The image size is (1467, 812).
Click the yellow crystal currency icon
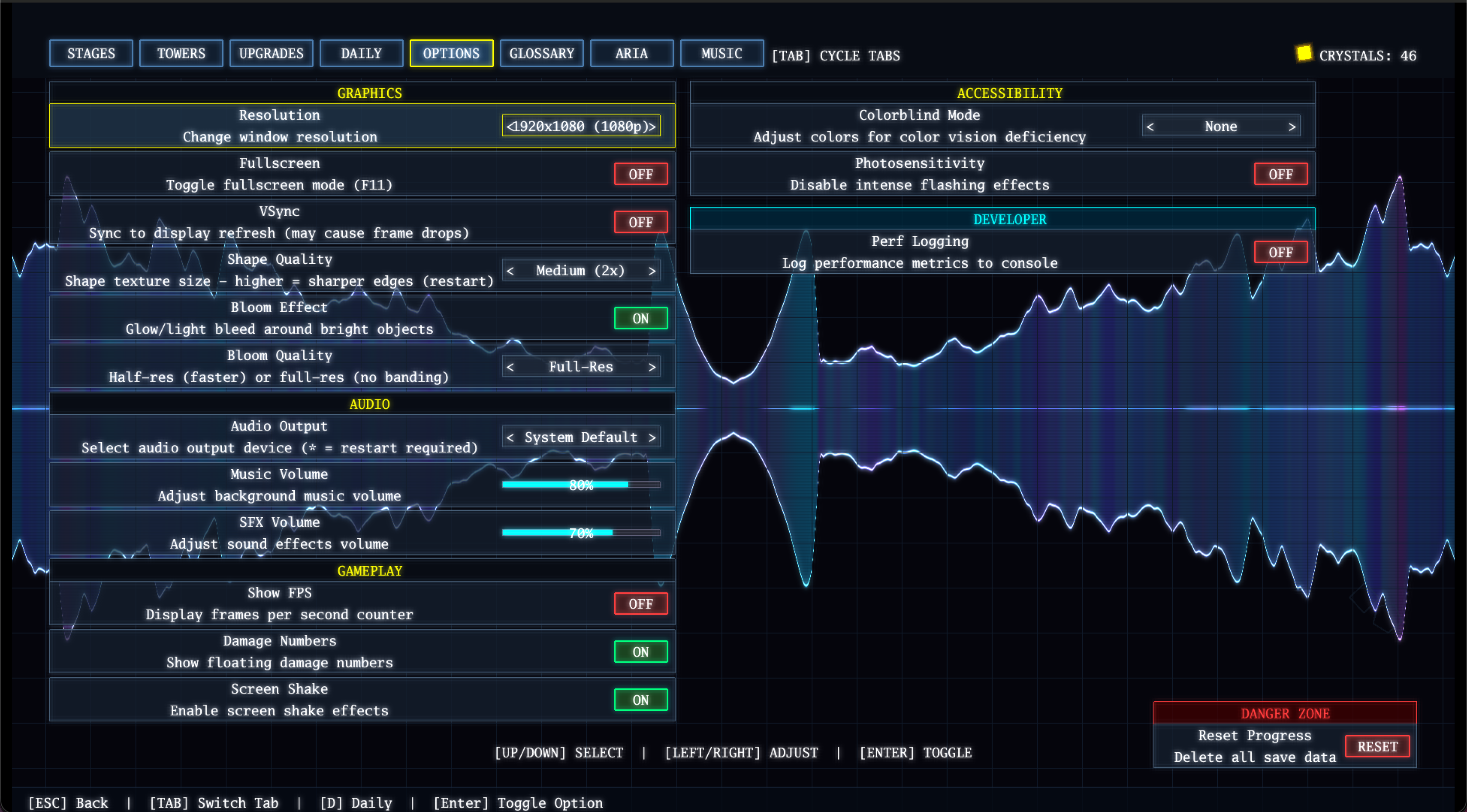tap(1304, 54)
